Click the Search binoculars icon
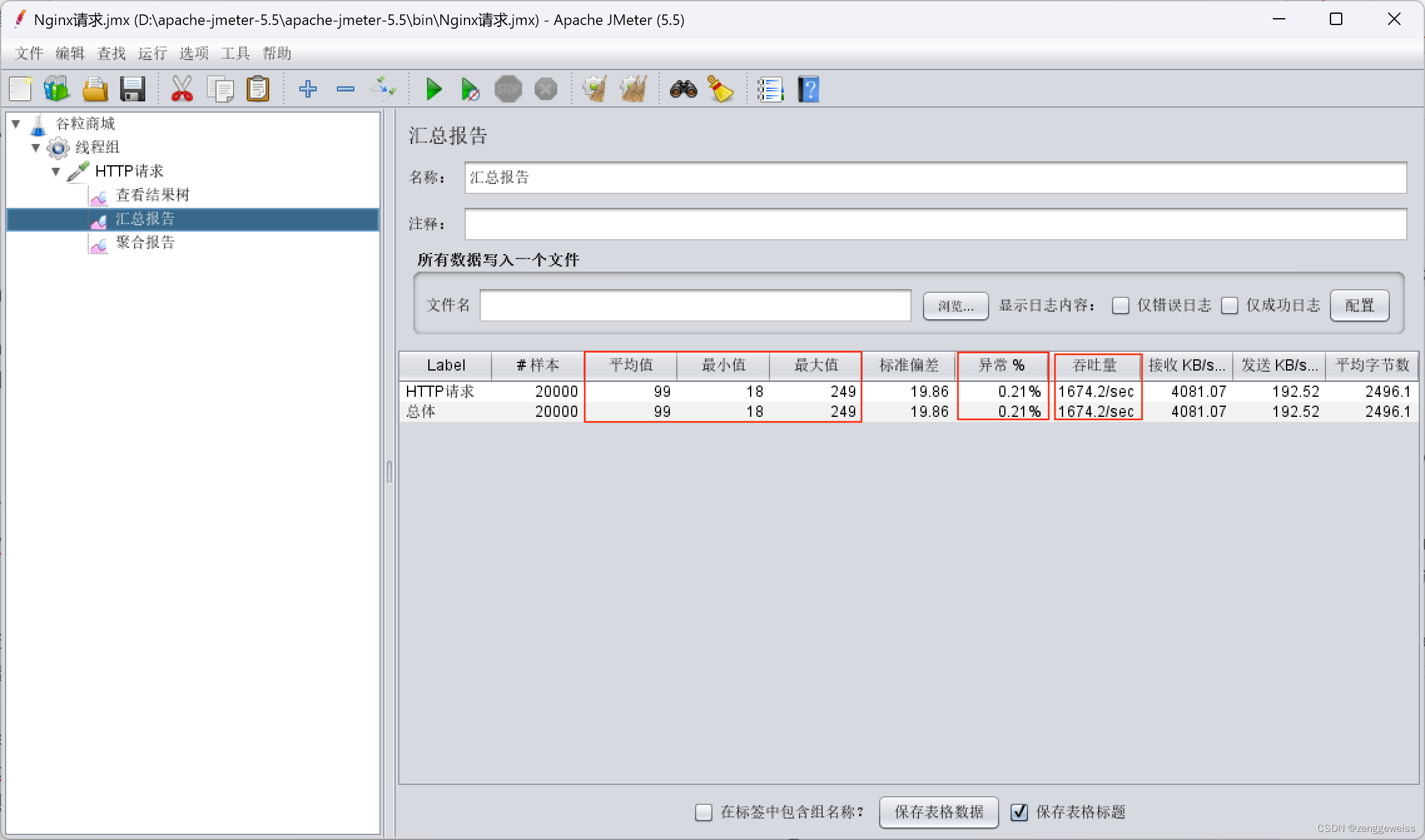The height and width of the screenshot is (840, 1425). [683, 89]
